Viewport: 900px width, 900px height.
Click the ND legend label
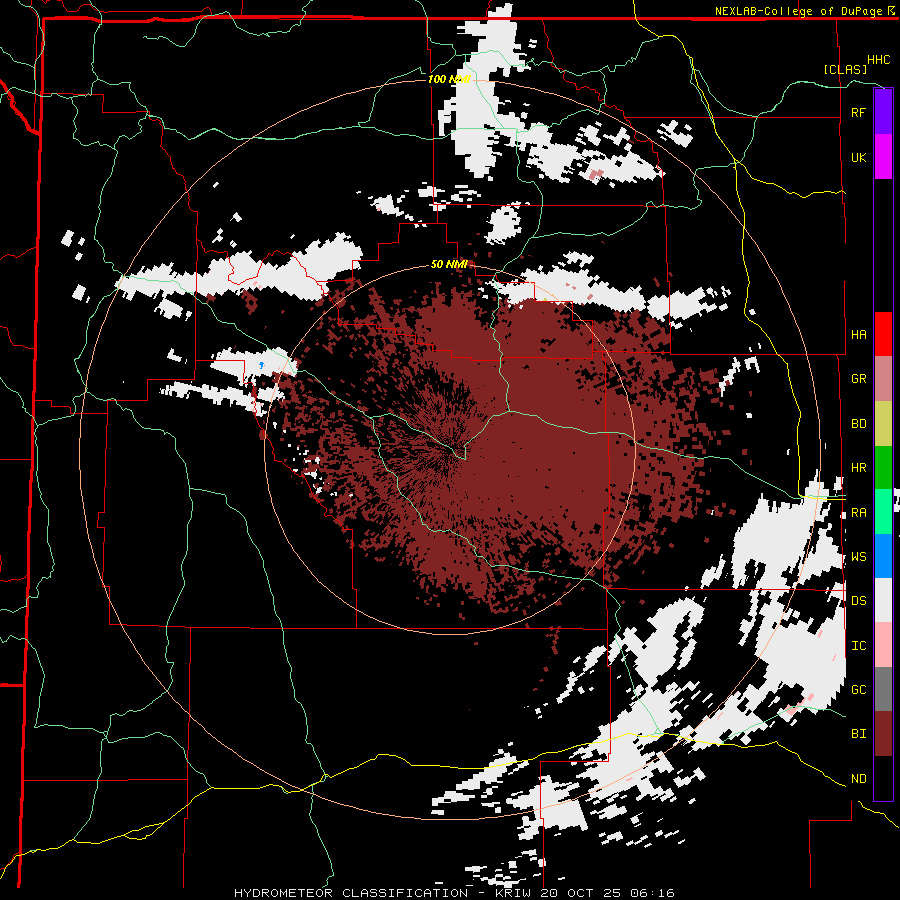point(858,779)
